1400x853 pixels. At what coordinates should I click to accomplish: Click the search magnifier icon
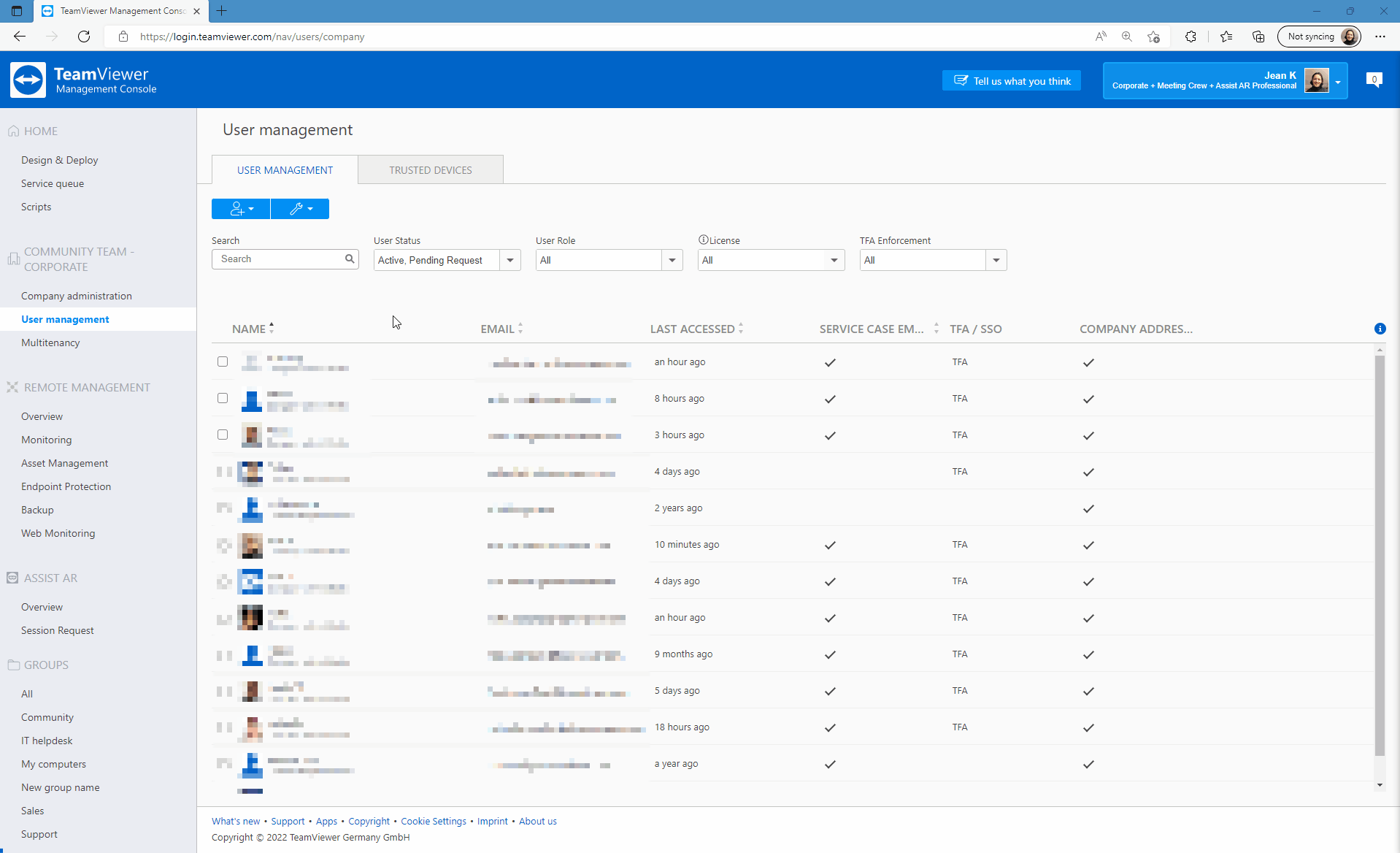[350, 259]
